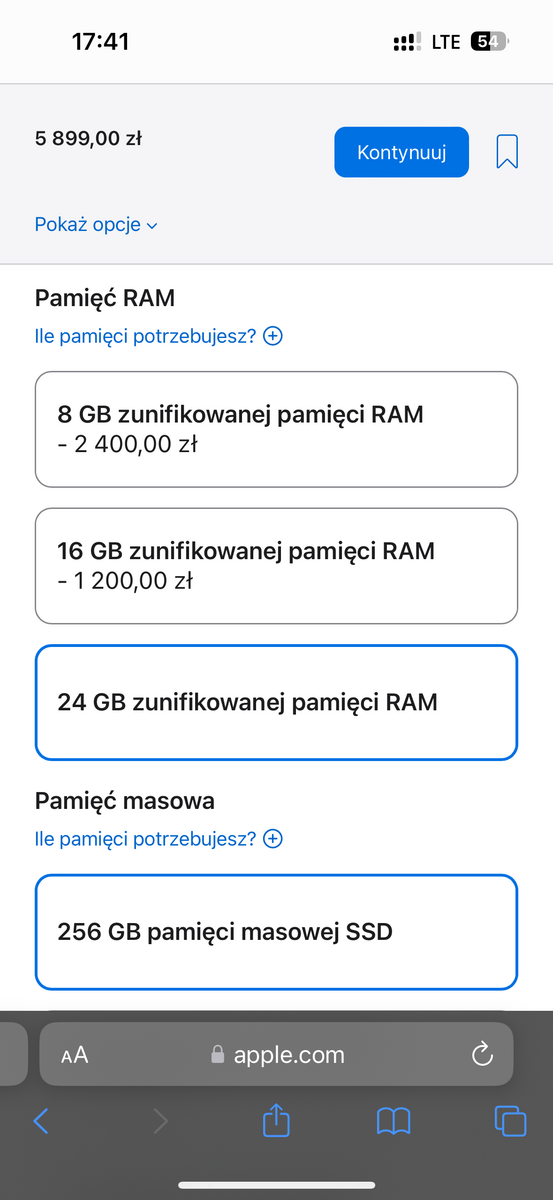Select 16 GB zunifikowanej pamięci RAM option
Image resolution: width=553 pixels, height=1200 pixels.
tap(276, 566)
